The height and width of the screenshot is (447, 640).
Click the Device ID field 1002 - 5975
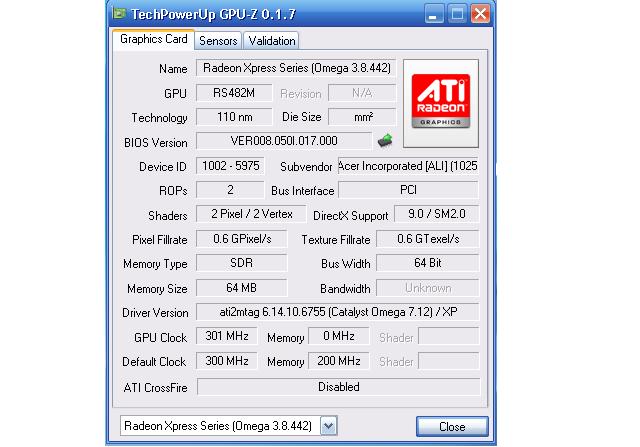(x=231, y=166)
